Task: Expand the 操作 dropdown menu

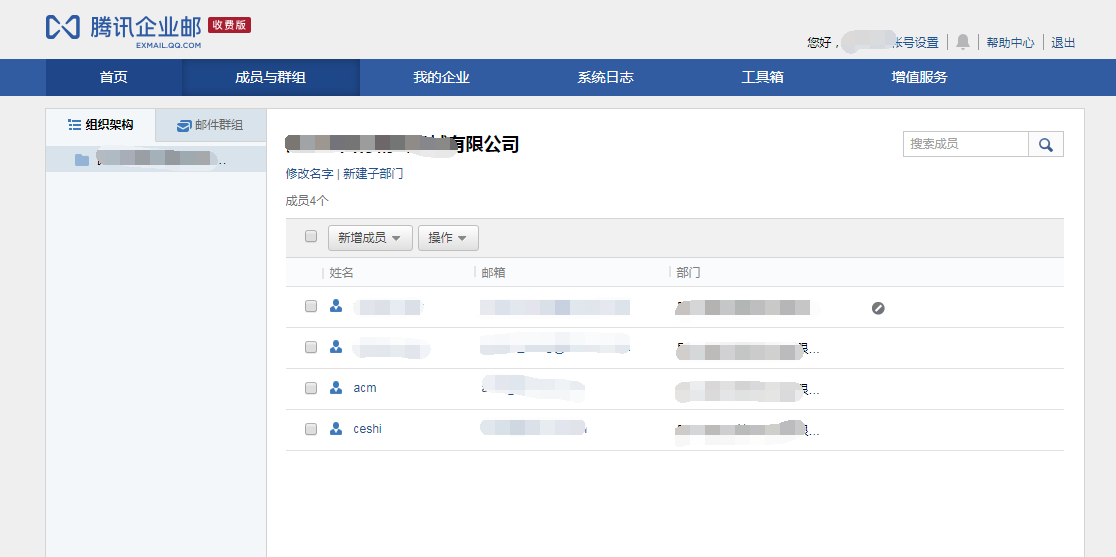Action: (x=448, y=238)
